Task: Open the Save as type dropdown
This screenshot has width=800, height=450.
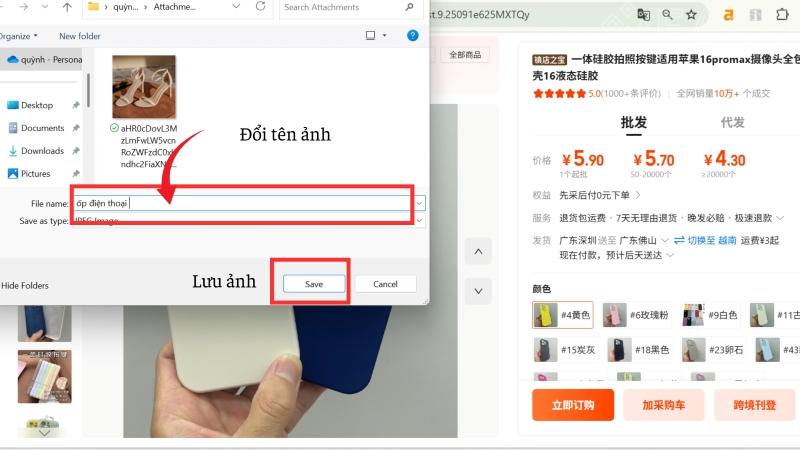Action: [419, 220]
